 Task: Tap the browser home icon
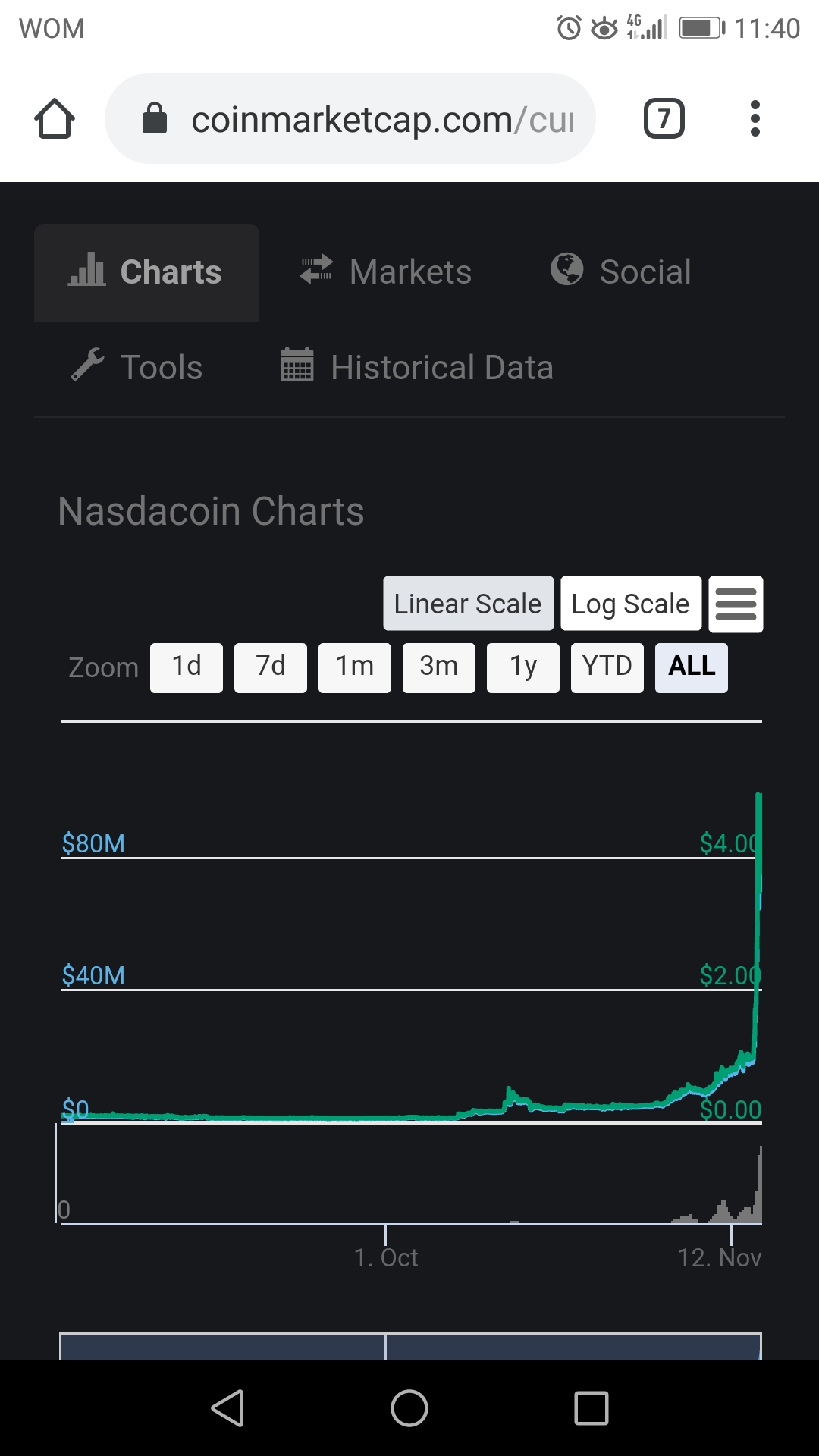coord(55,119)
